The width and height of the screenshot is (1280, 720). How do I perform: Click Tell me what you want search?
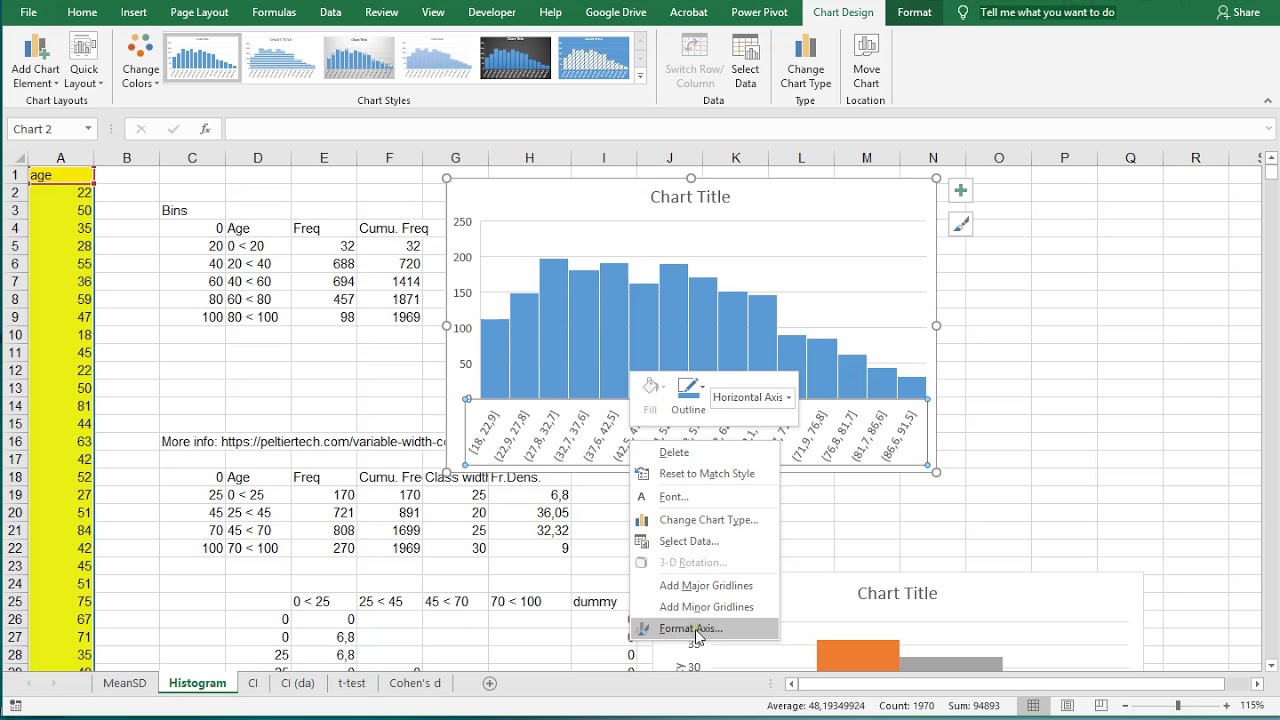(x=1047, y=12)
